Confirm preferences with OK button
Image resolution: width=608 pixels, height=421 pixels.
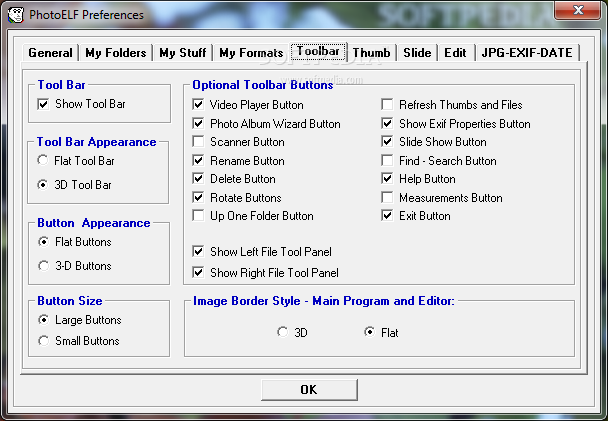pyautogui.click(x=309, y=390)
